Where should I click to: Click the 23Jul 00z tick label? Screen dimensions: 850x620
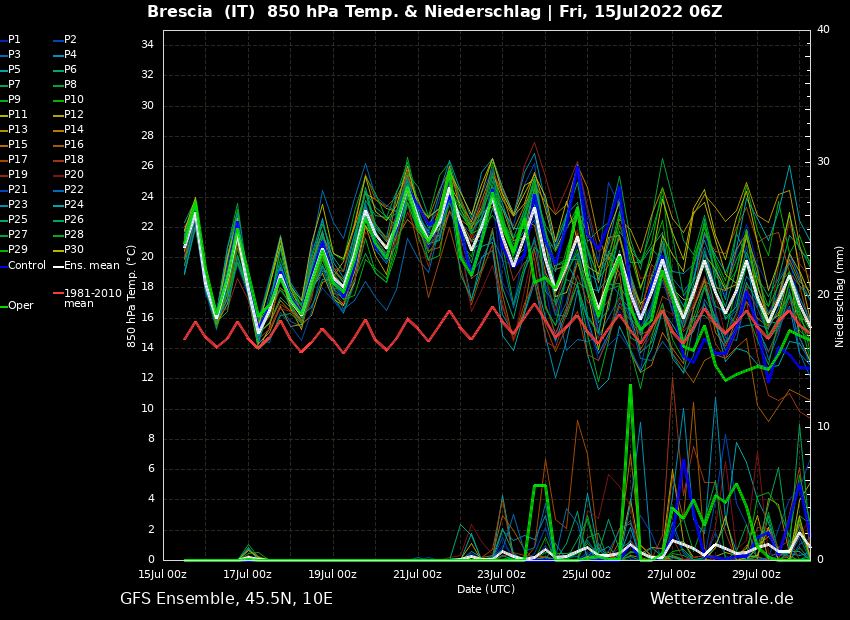click(501, 574)
